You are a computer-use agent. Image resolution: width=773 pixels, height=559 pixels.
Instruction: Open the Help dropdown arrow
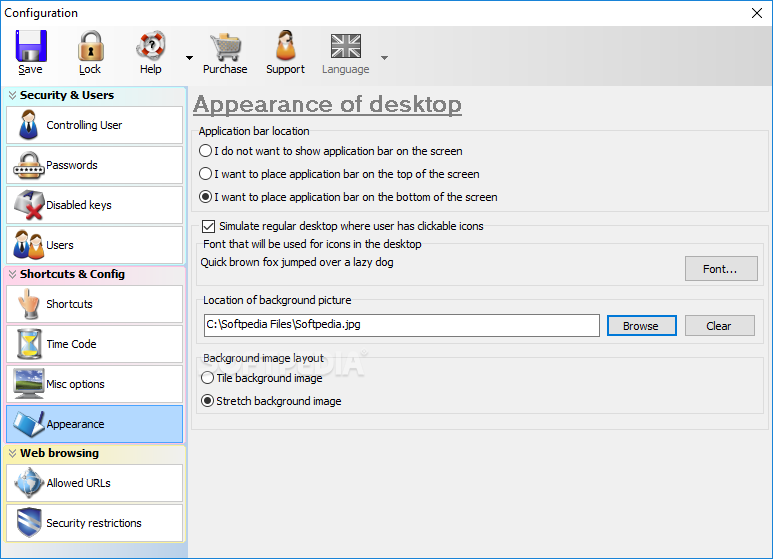coord(189,58)
